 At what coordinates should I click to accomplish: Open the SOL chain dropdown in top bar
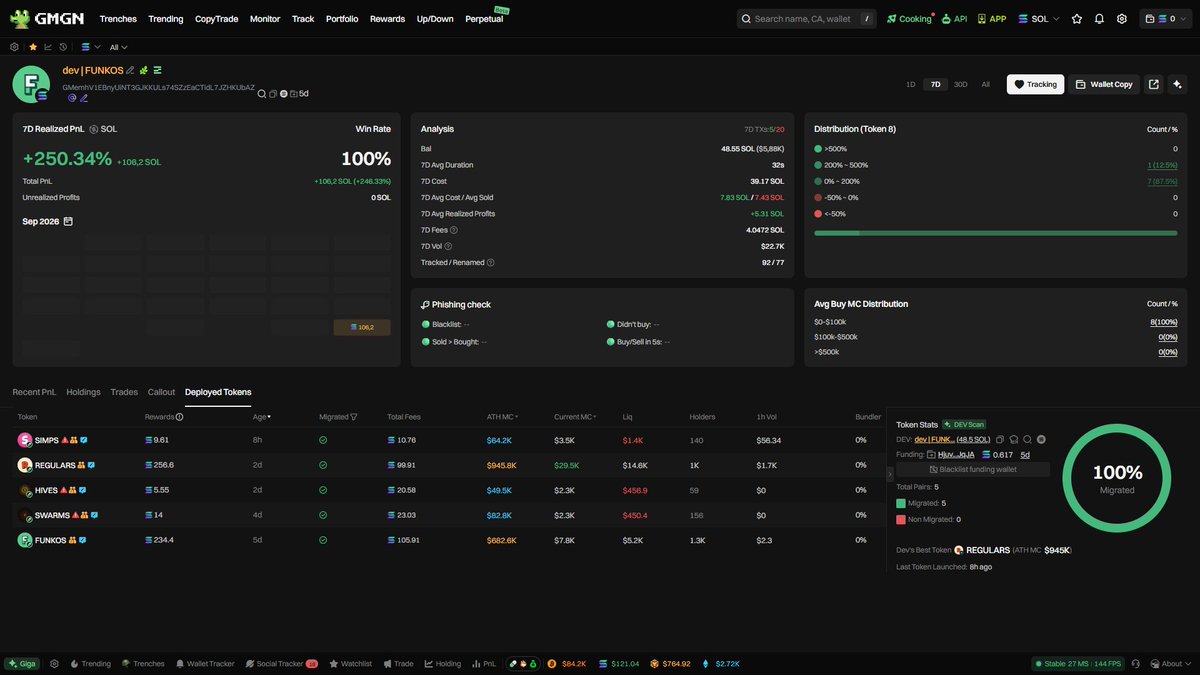click(1038, 19)
